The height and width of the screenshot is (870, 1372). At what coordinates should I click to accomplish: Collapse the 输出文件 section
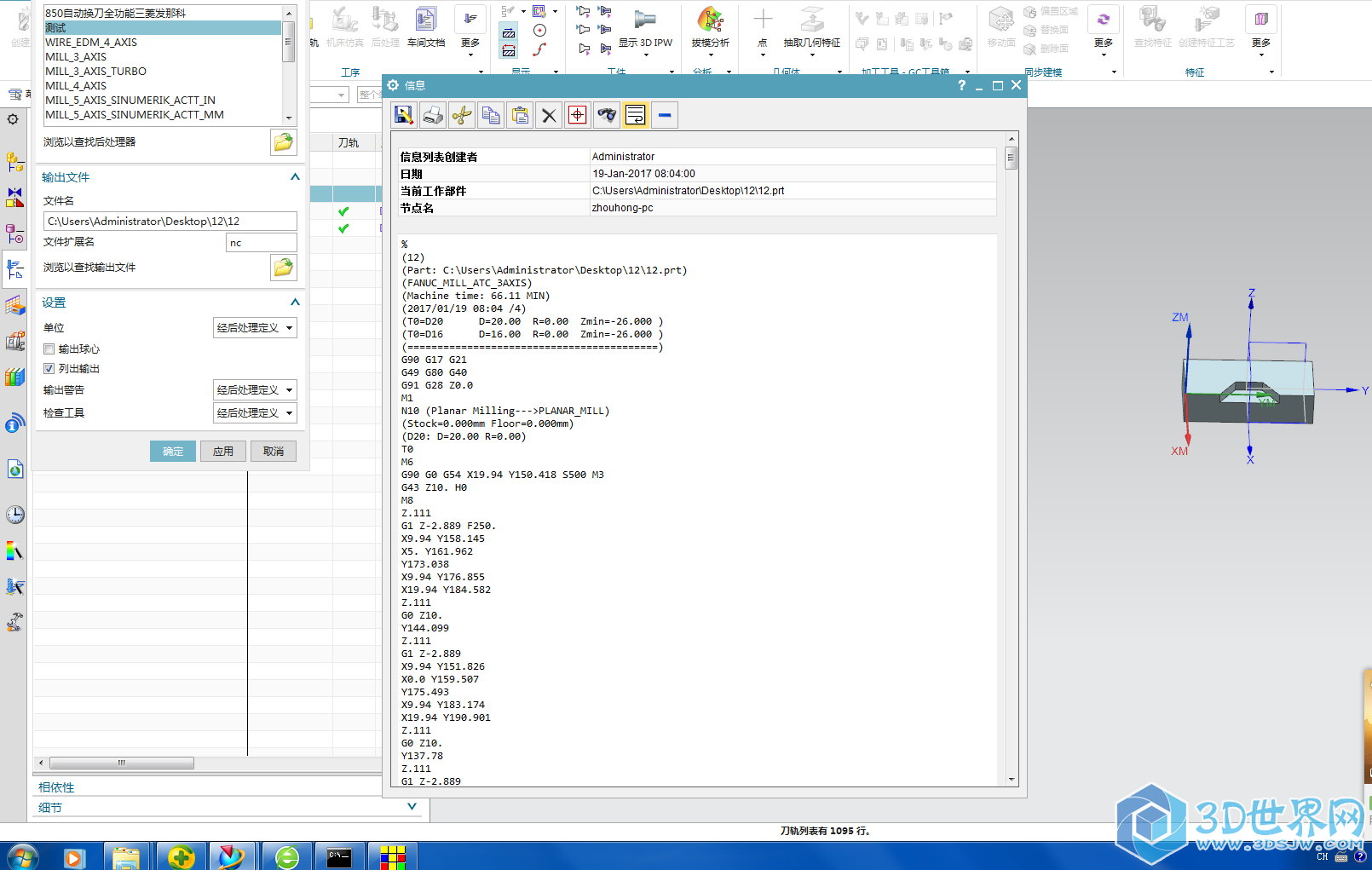tap(295, 177)
